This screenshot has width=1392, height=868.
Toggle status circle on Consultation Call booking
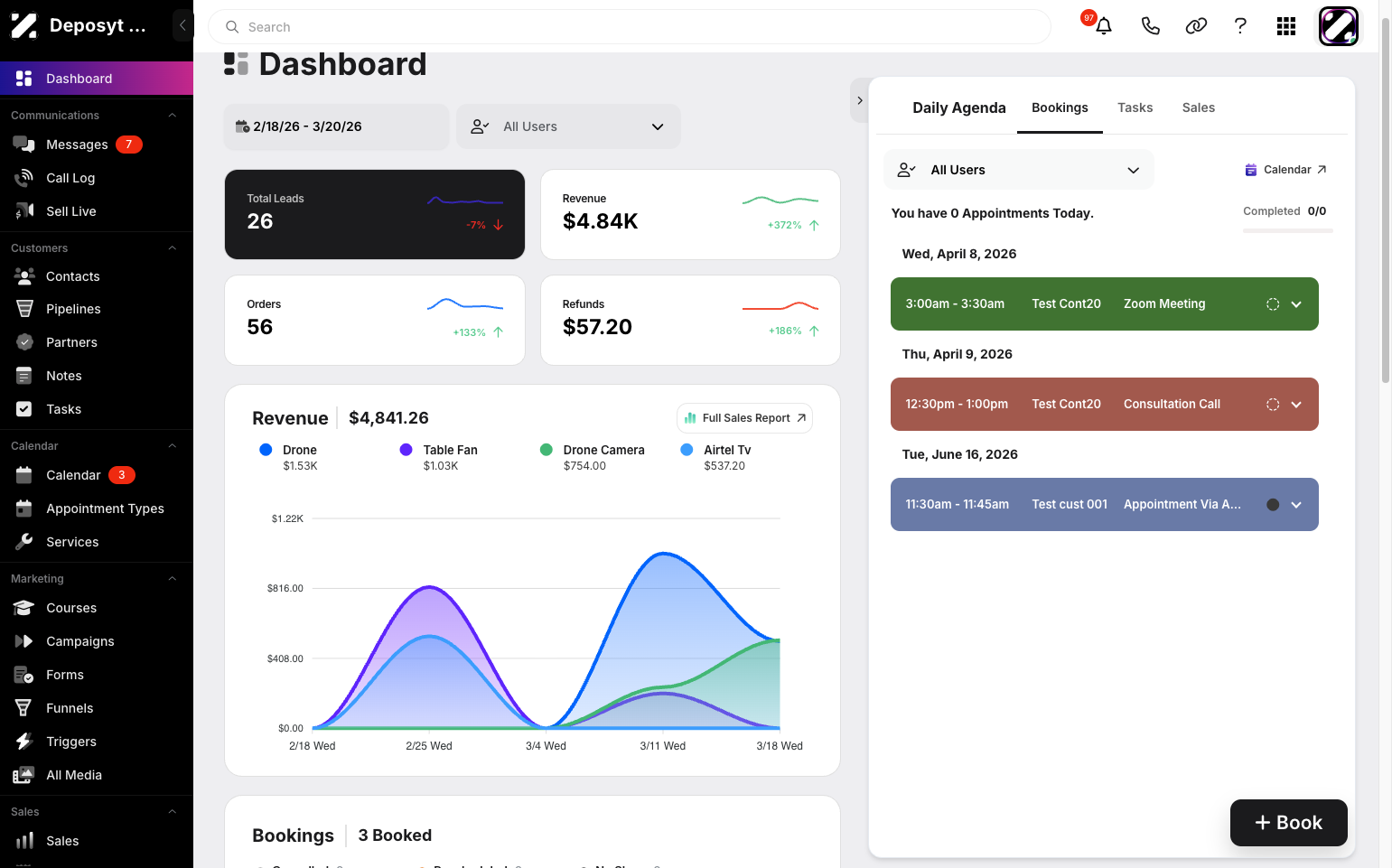click(x=1272, y=405)
